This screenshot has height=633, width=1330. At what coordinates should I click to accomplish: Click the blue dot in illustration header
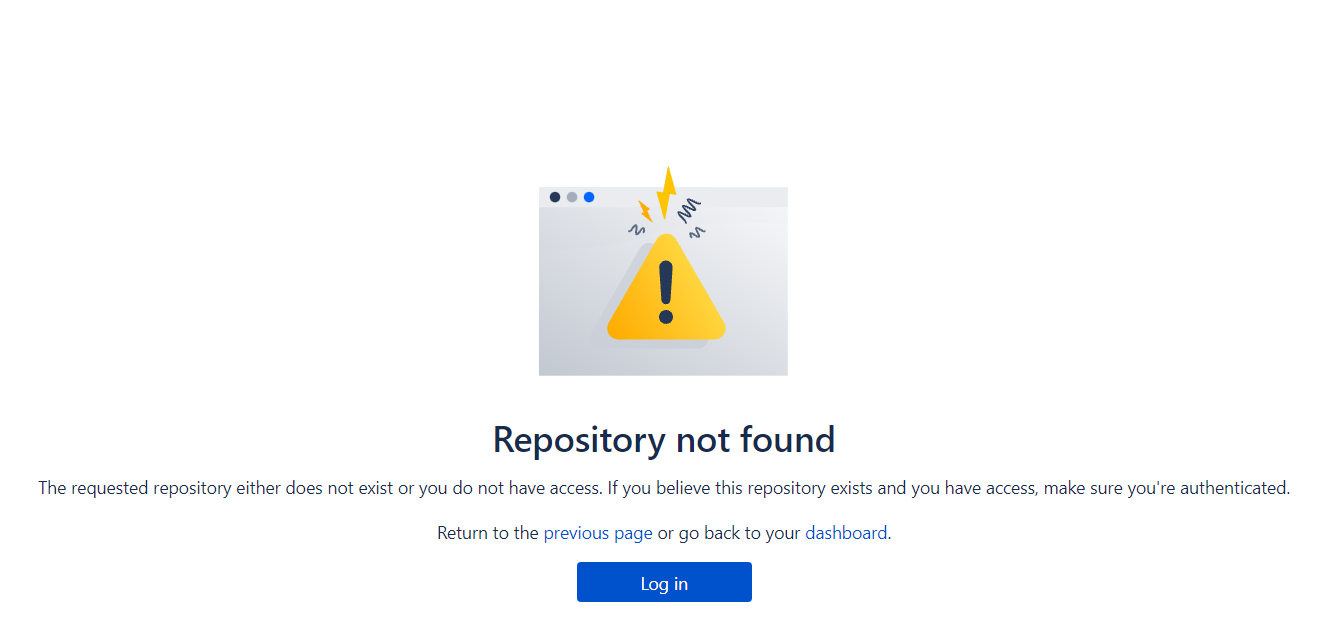(589, 197)
